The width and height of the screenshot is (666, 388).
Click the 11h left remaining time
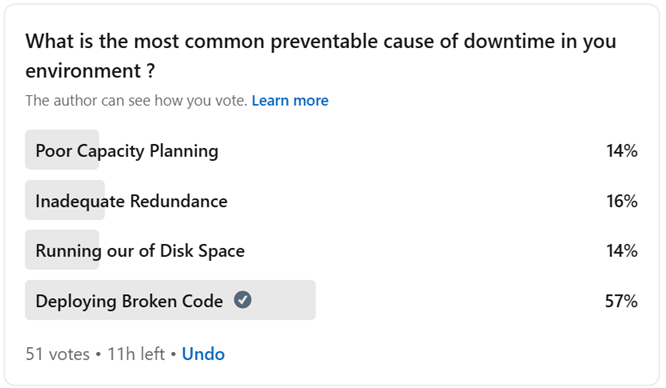[136, 354]
